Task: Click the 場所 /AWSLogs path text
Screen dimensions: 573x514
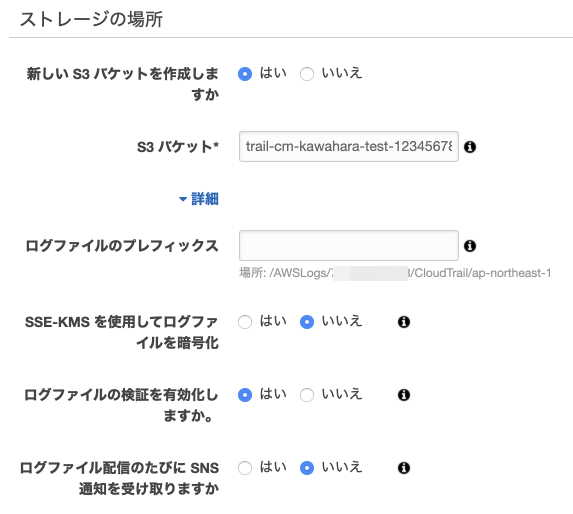Action: coord(395,273)
